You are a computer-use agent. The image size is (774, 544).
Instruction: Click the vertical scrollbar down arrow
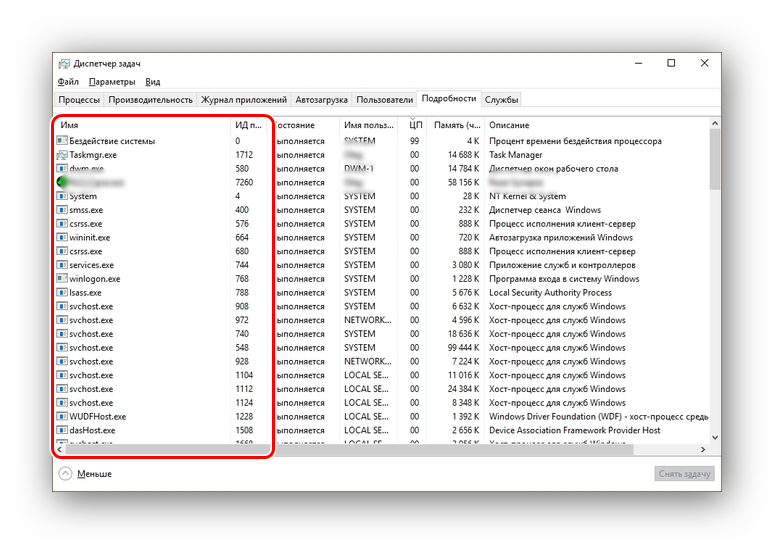715,437
